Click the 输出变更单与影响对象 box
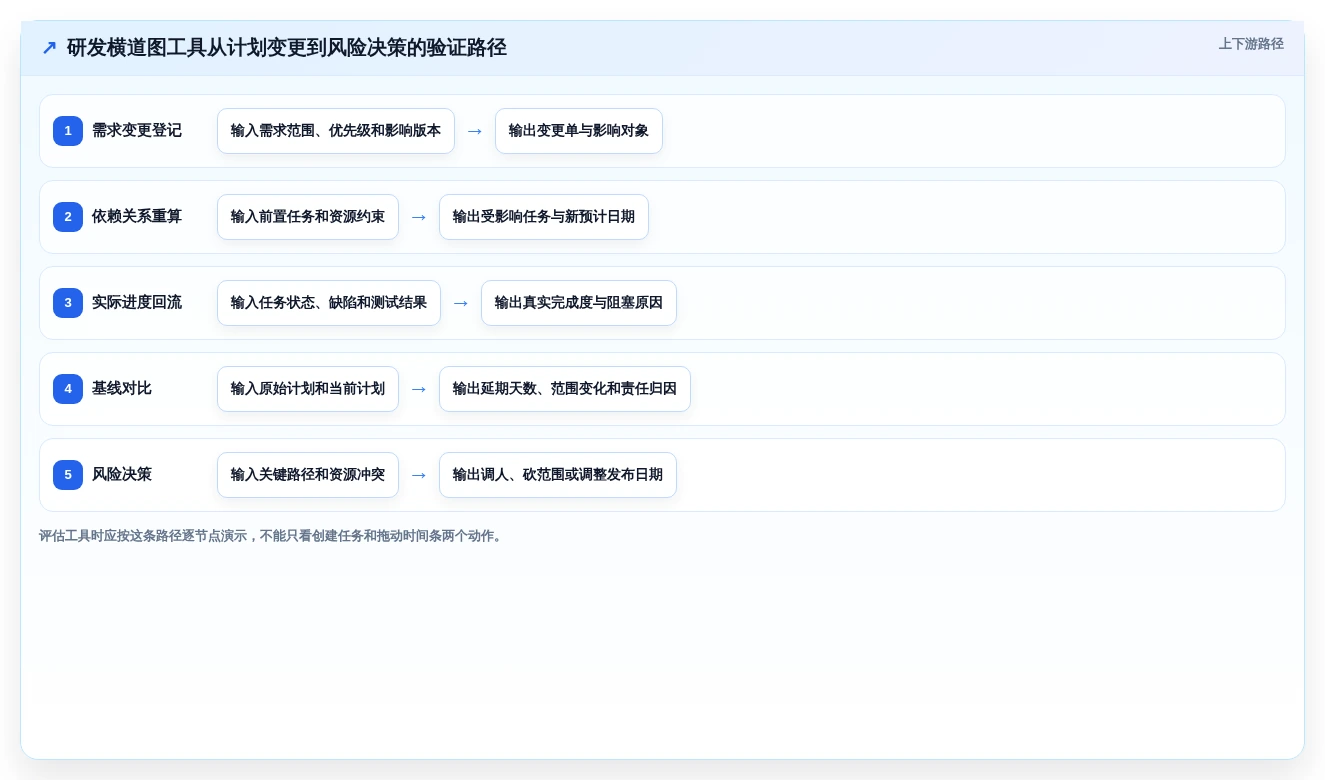Image resolution: width=1325 pixels, height=780 pixels. [579, 131]
